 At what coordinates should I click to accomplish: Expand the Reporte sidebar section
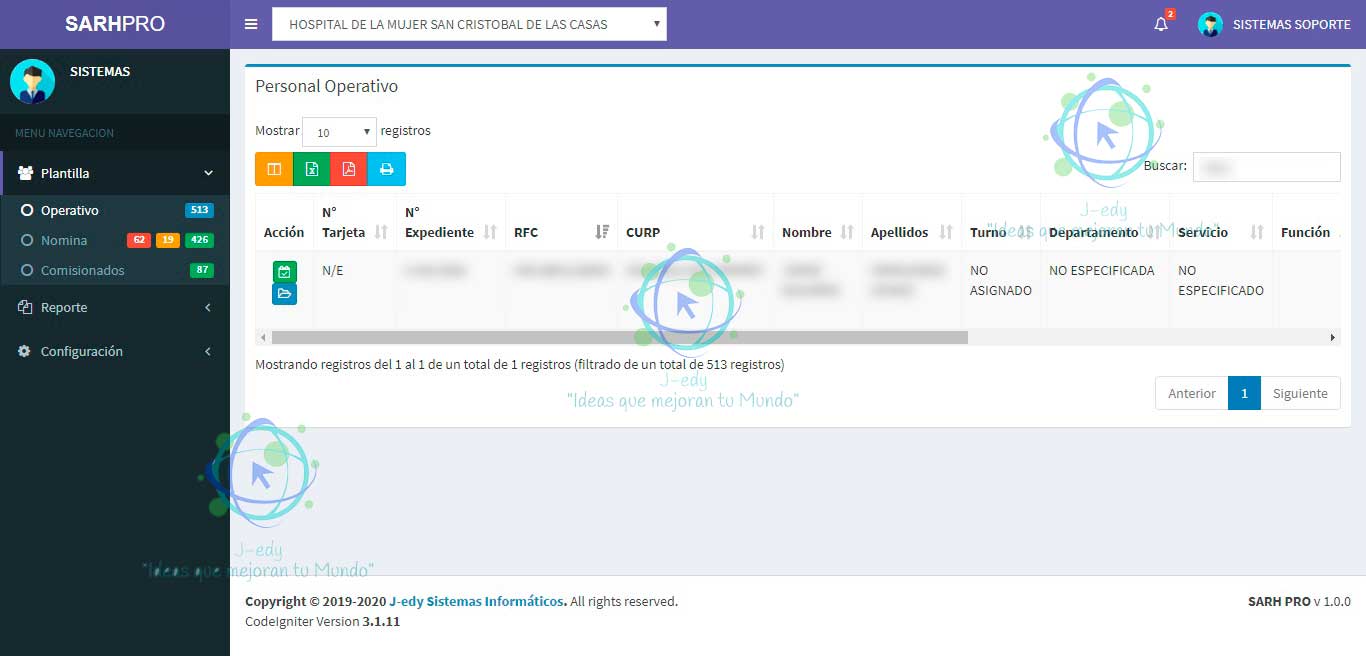pyautogui.click(x=65, y=307)
